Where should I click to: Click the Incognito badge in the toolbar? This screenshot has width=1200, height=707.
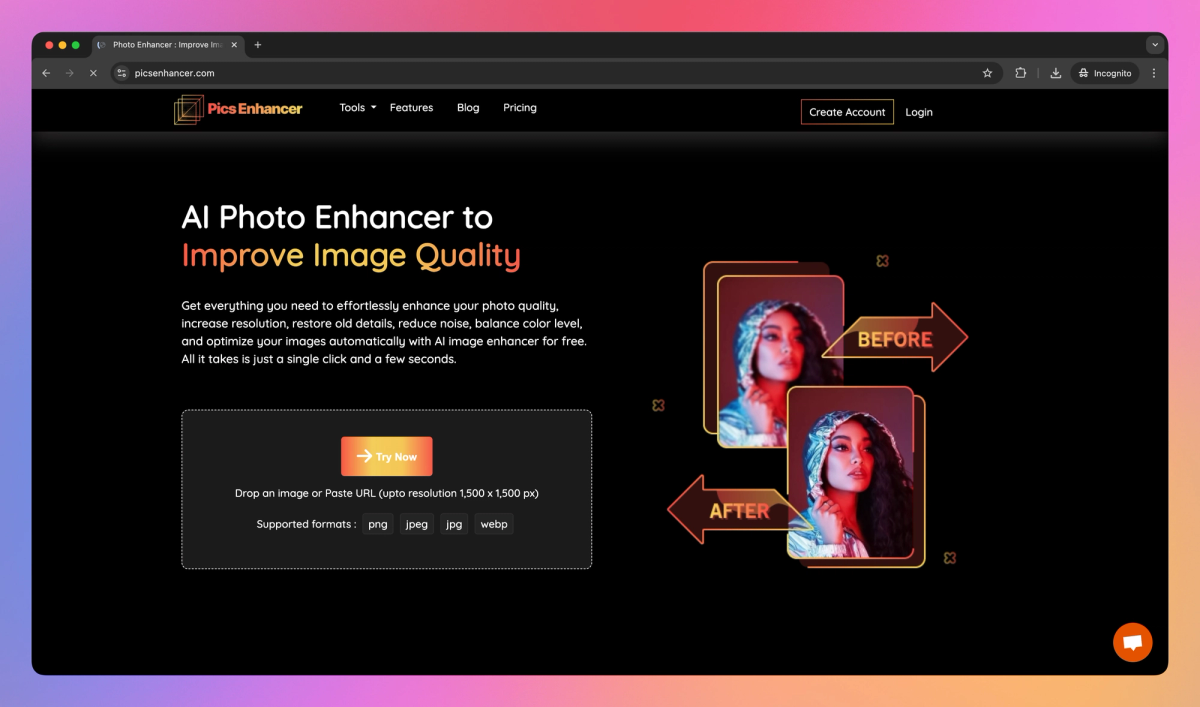(1104, 73)
